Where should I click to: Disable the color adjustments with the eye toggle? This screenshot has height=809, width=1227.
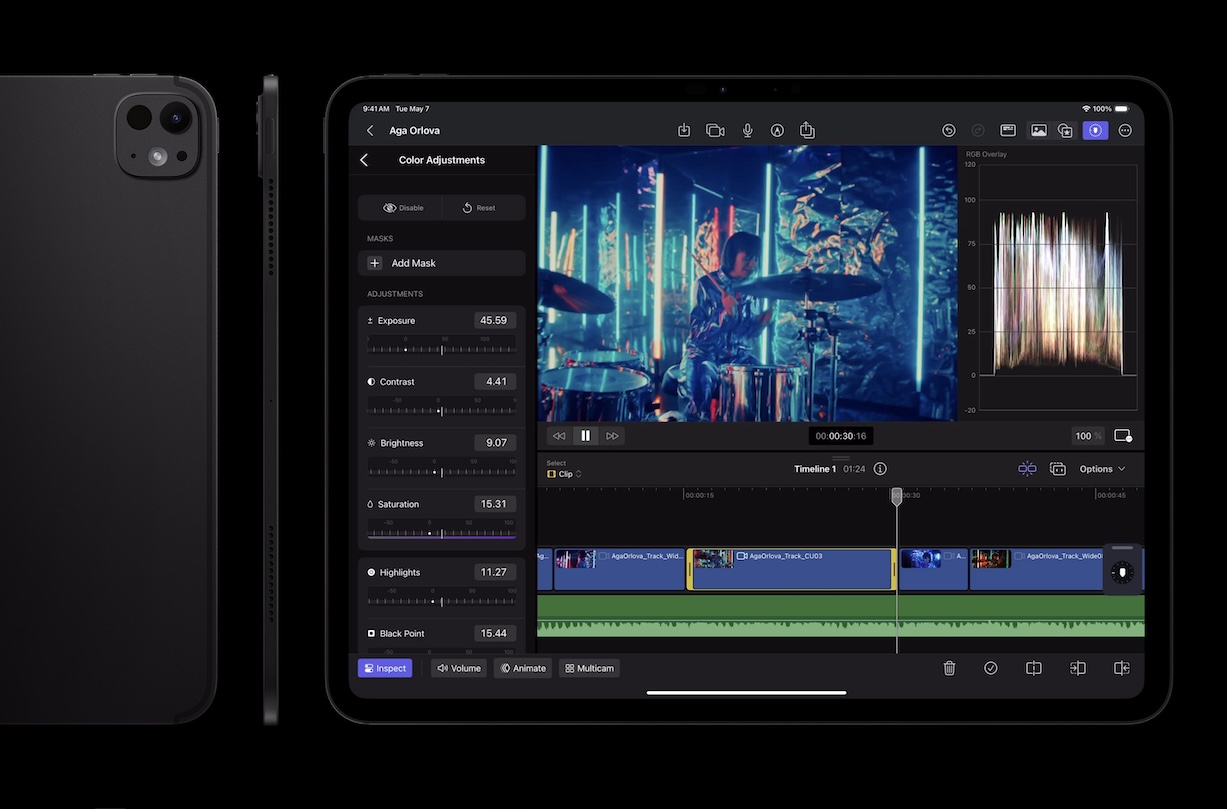pos(400,207)
